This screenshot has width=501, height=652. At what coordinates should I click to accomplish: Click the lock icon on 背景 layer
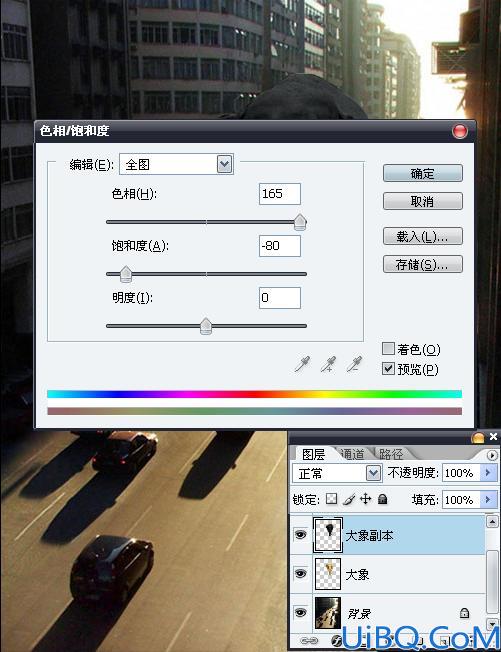click(x=464, y=613)
